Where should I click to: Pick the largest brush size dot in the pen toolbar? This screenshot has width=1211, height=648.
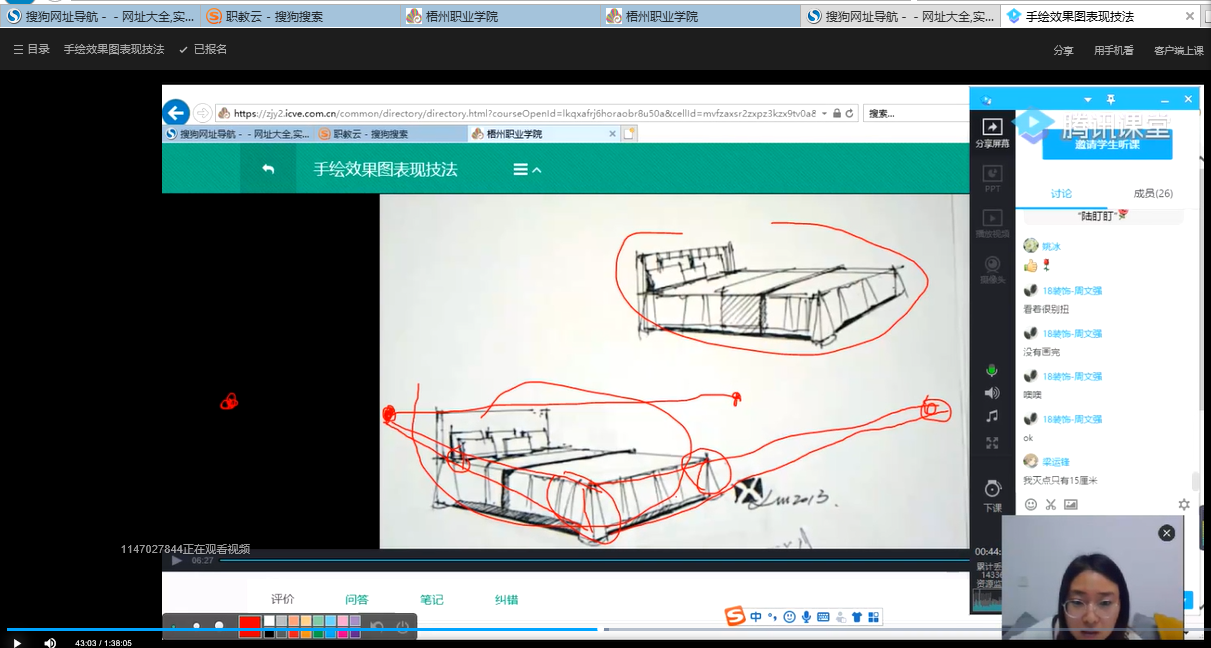pyautogui.click(x=219, y=627)
